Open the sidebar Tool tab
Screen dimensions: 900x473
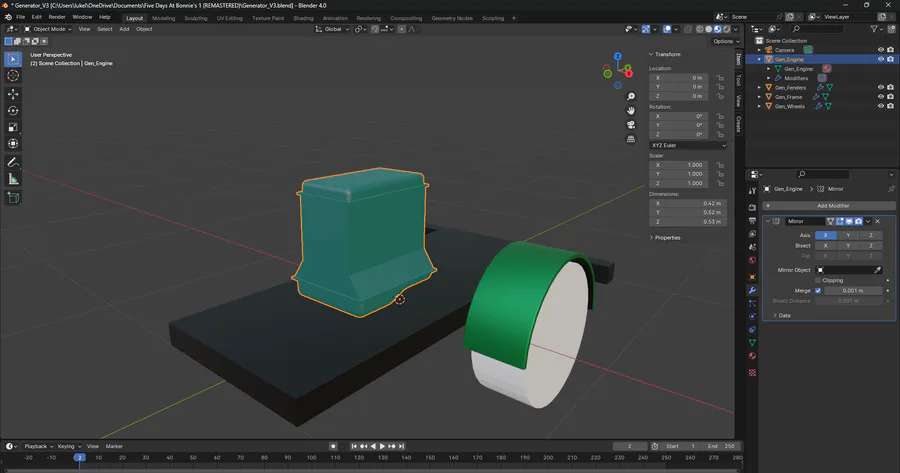coord(738,80)
